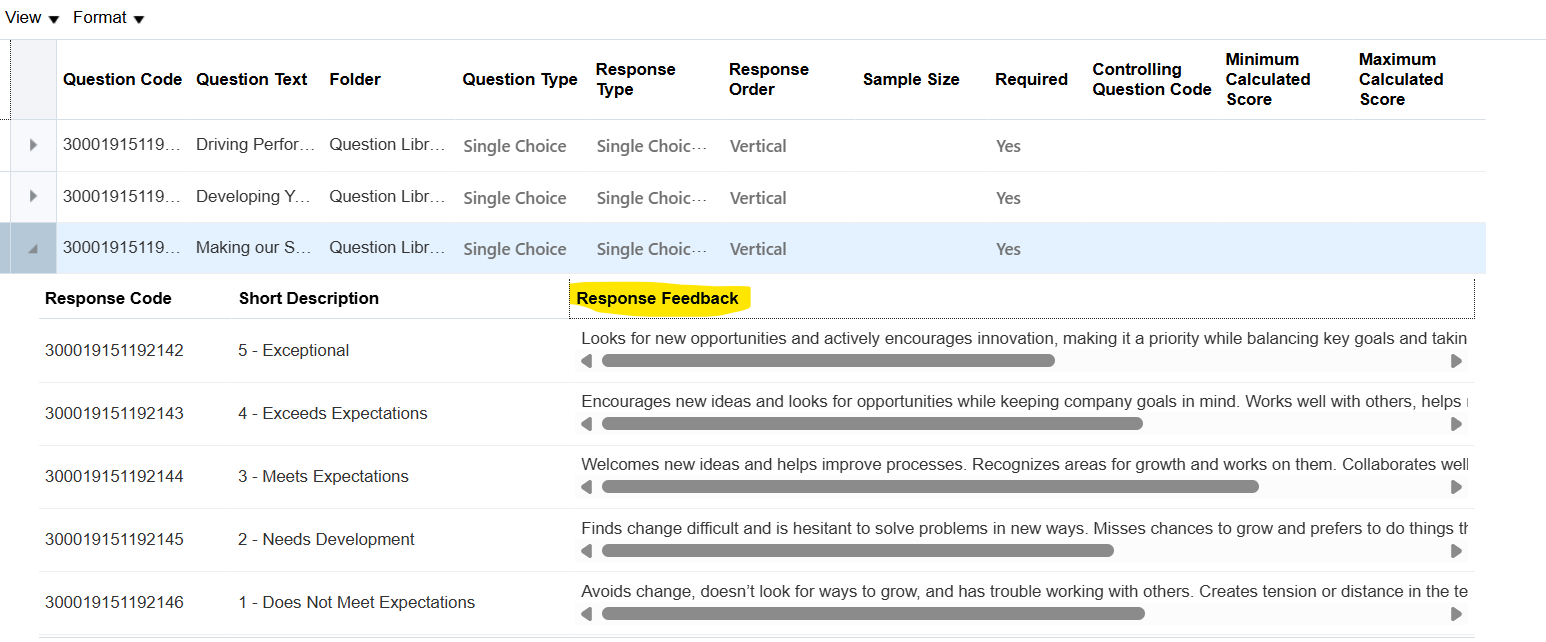The width and height of the screenshot is (1546, 642).
Task: Expand the Developing Yourself question row
Action: pyautogui.click(x=32, y=197)
